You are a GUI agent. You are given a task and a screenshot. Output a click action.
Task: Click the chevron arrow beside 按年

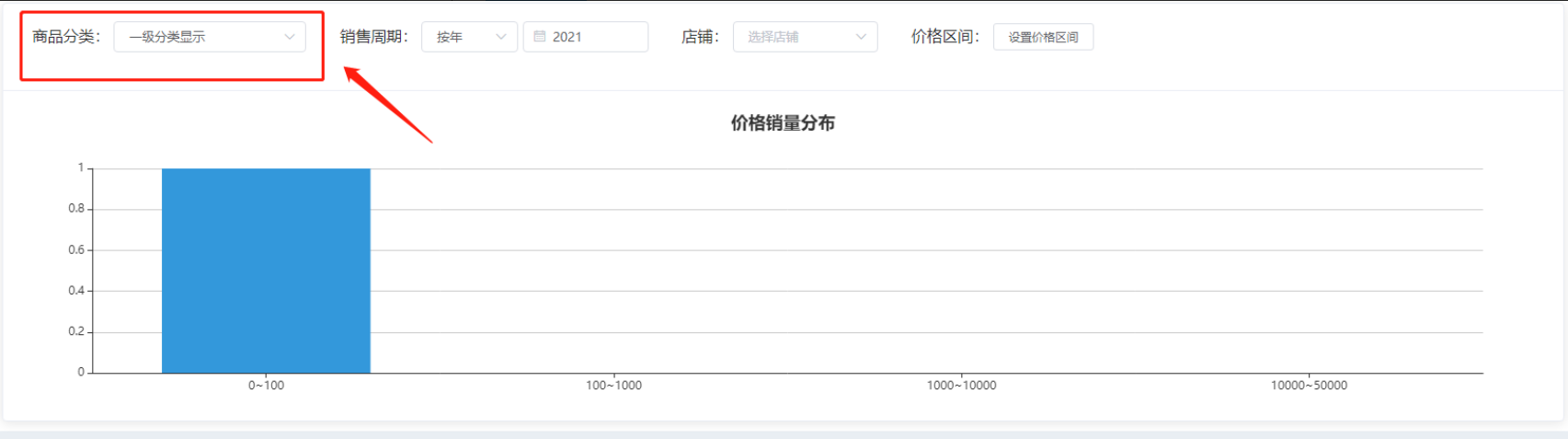coord(501,37)
